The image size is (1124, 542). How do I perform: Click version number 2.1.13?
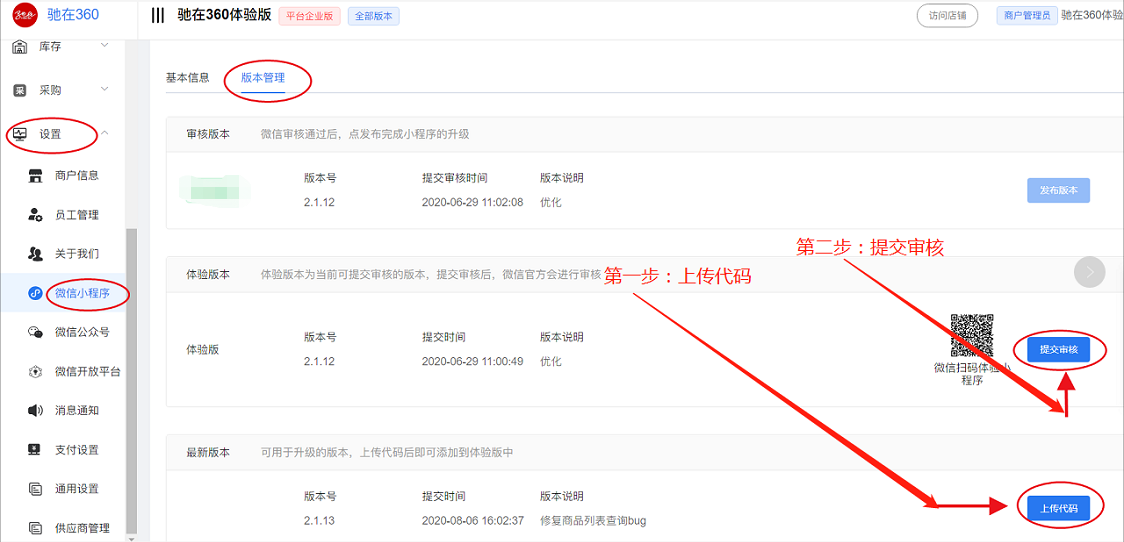click(x=320, y=520)
